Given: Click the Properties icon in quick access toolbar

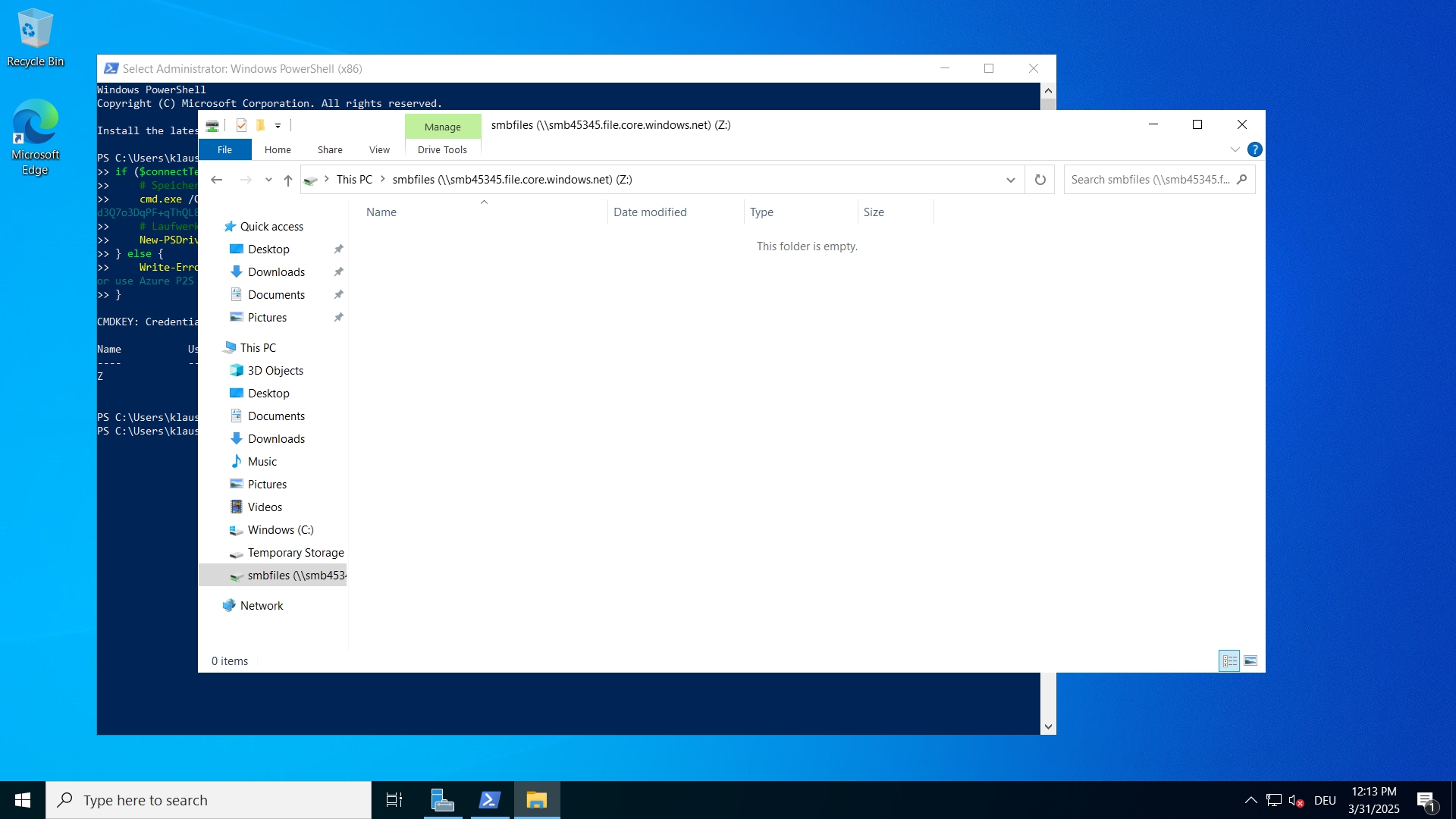Looking at the screenshot, I should (x=241, y=125).
